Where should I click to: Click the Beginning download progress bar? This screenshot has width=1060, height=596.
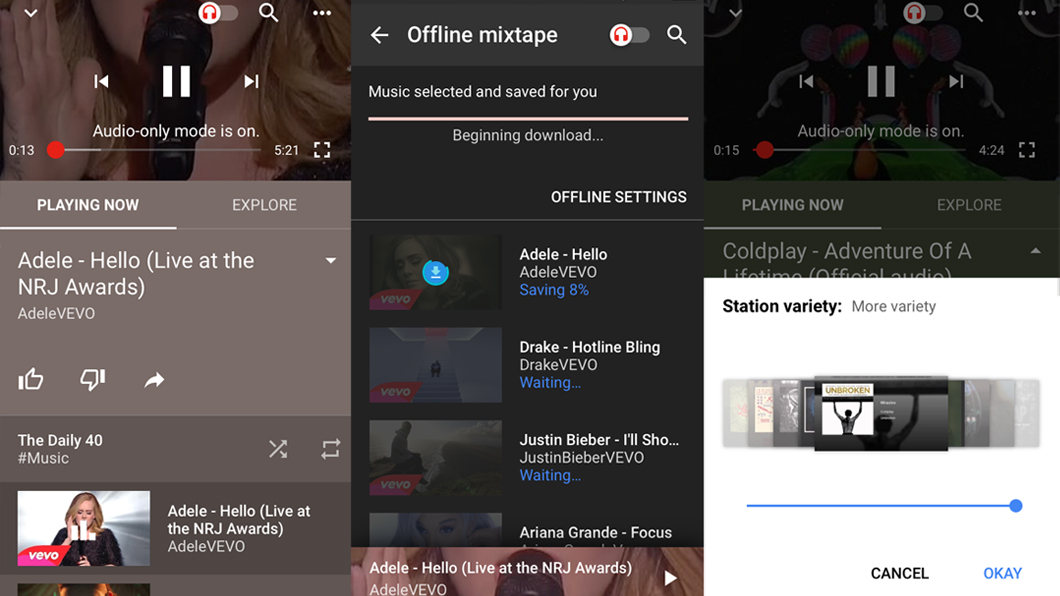point(528,119)
